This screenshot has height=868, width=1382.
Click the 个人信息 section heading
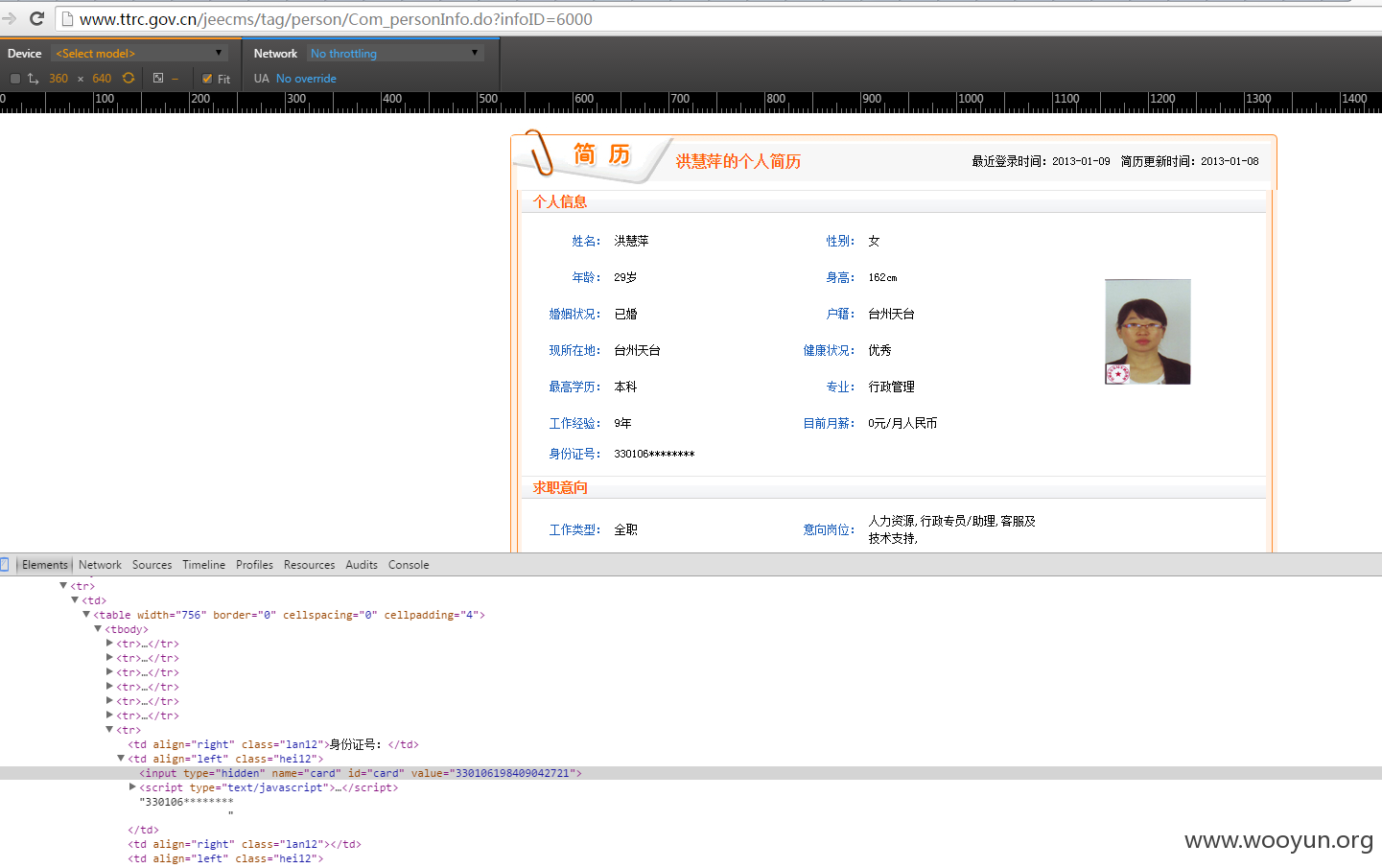pyautogui.click(x=560, y=201)
